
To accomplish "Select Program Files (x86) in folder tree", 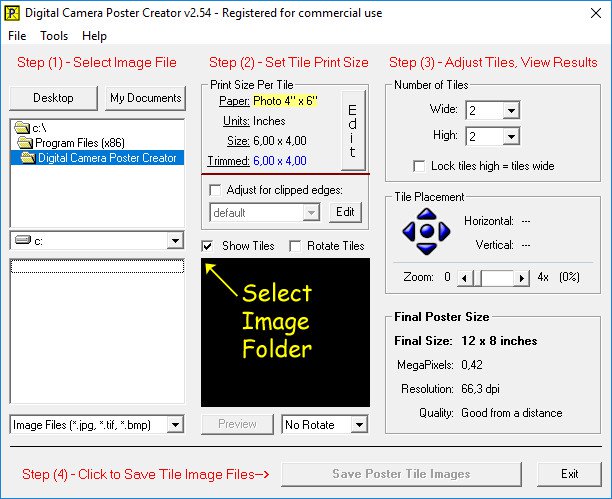I will tap(80, 143).
